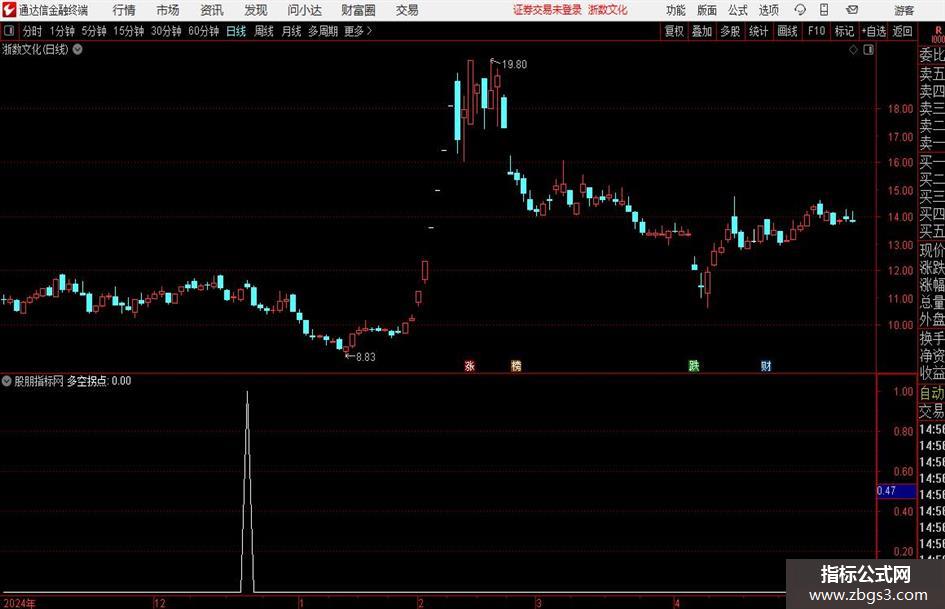Switch to 分时 chart tab
The height and width of the screenshot is (609, 945).
pyautogui.click(x=33, y=31)
